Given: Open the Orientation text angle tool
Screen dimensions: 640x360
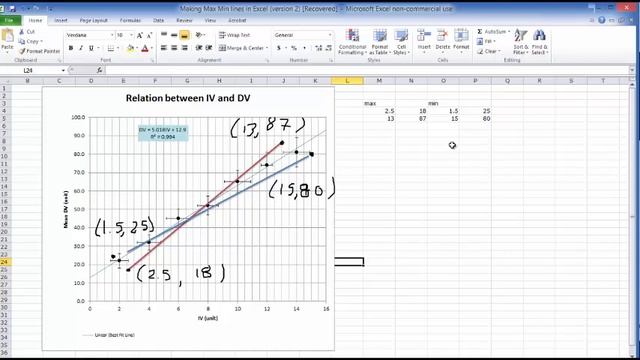Looking at the screenshot, I should click(x=199, y=35).
